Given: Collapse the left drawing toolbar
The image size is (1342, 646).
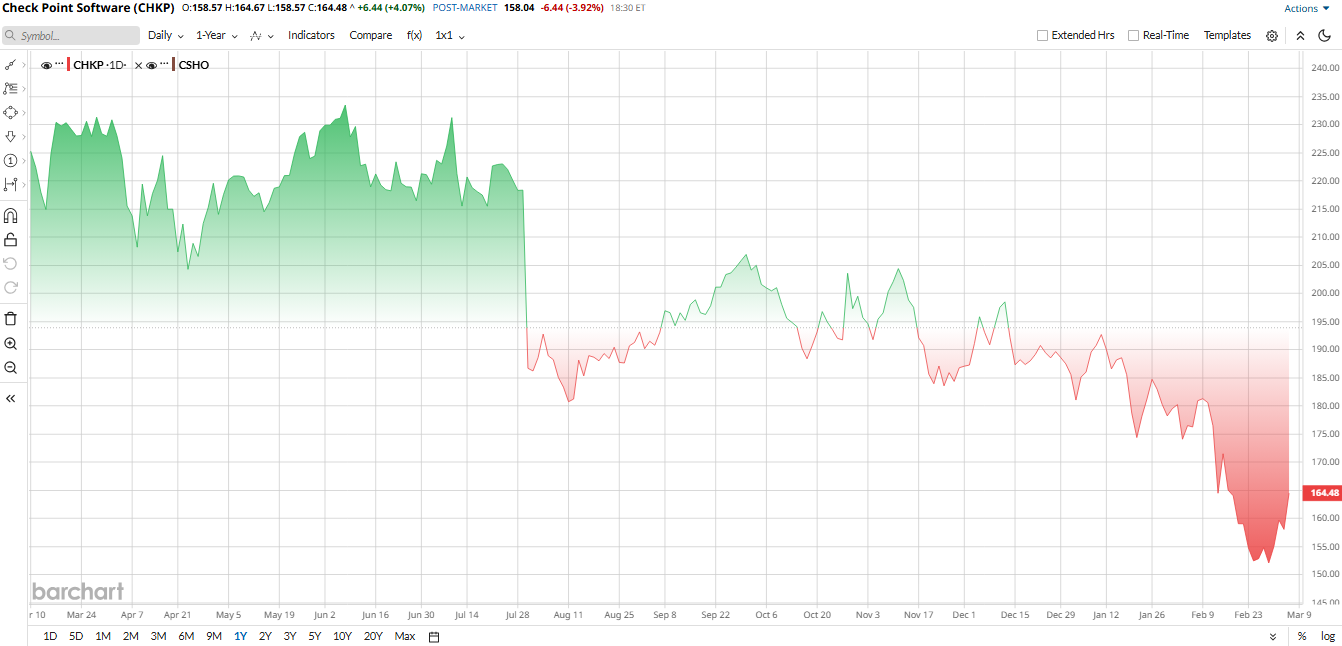Looking at the screenshot, I should 11,398.
